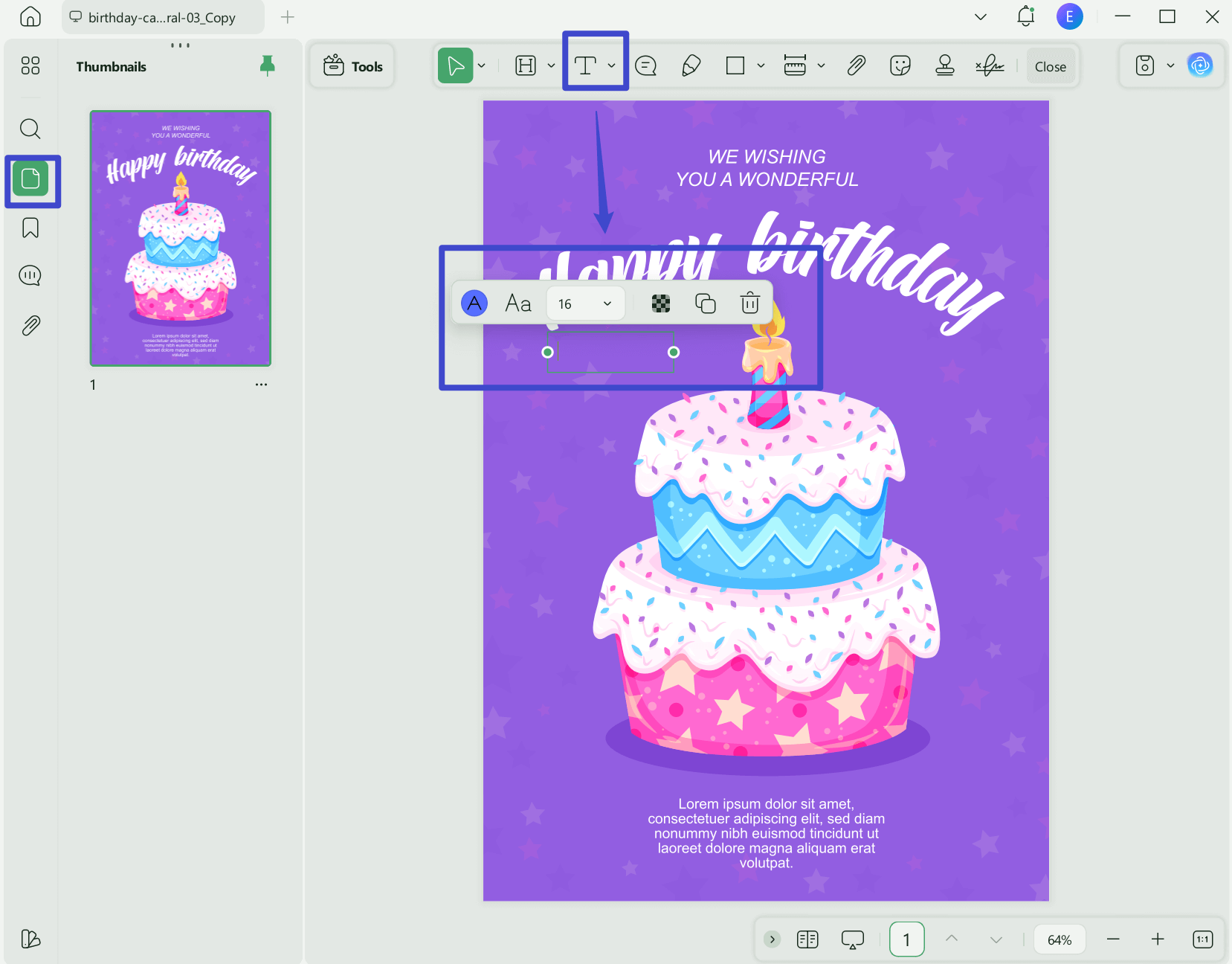Open the Search panel icon
The width and height of the screenshot is (1232, 964).
tap(30, 129)
